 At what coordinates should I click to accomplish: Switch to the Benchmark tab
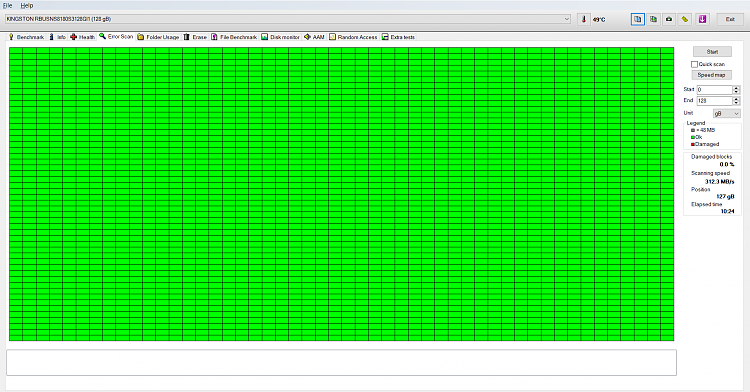pos(26,37)
